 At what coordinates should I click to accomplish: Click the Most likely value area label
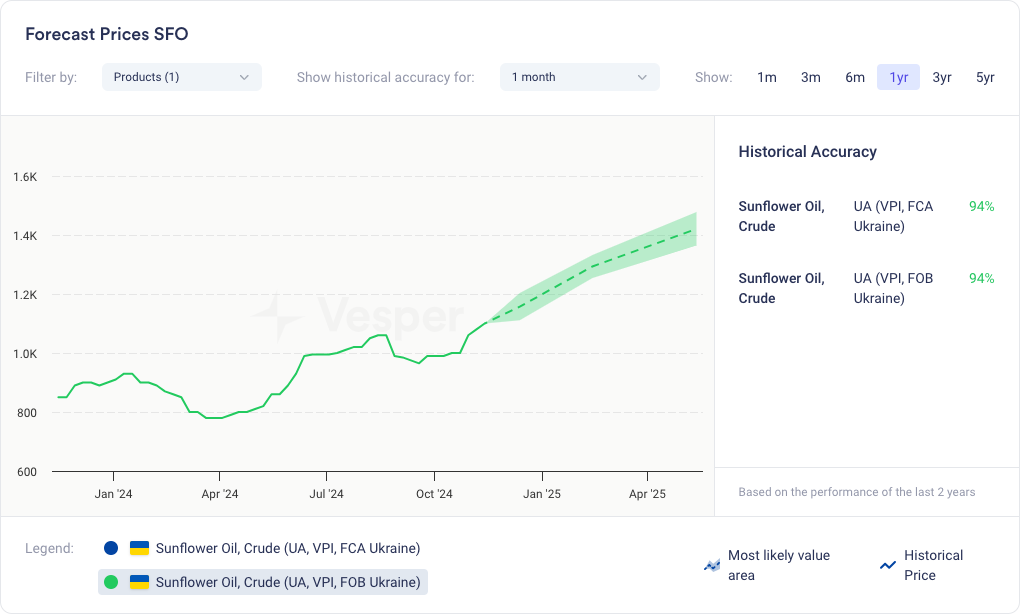(779, 565)
